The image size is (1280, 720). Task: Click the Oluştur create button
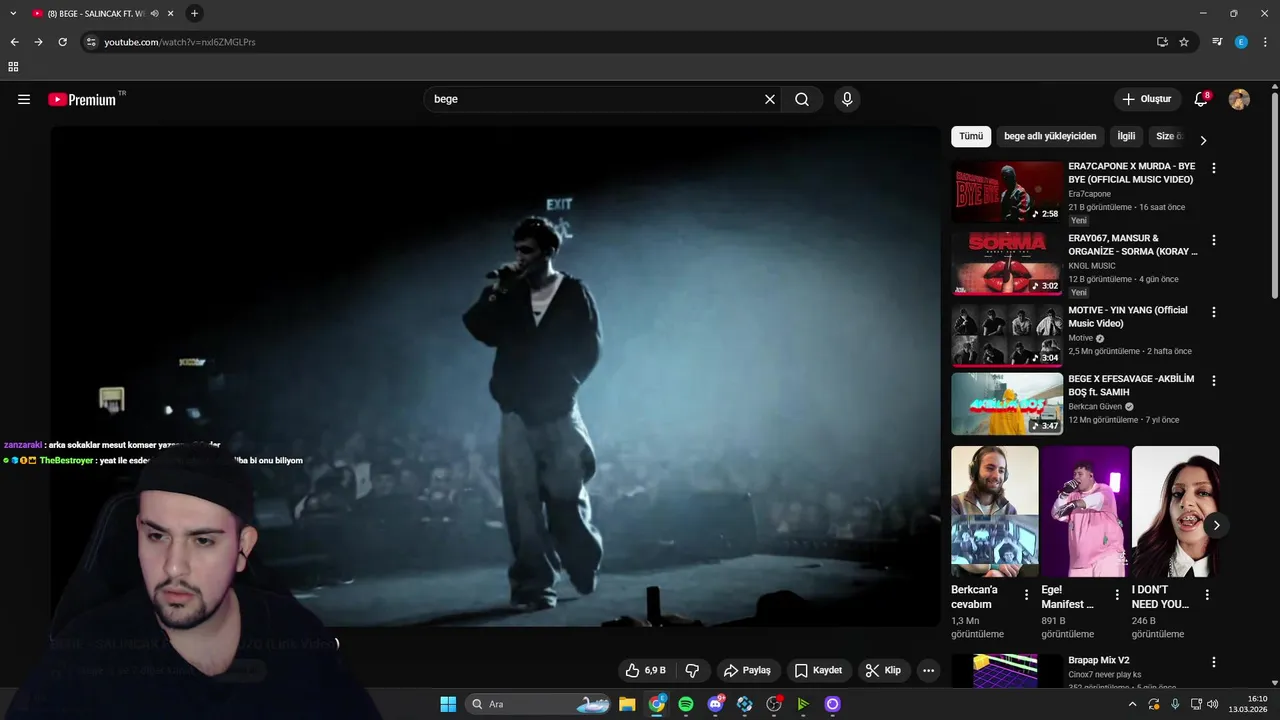(x=1147, y=99)
